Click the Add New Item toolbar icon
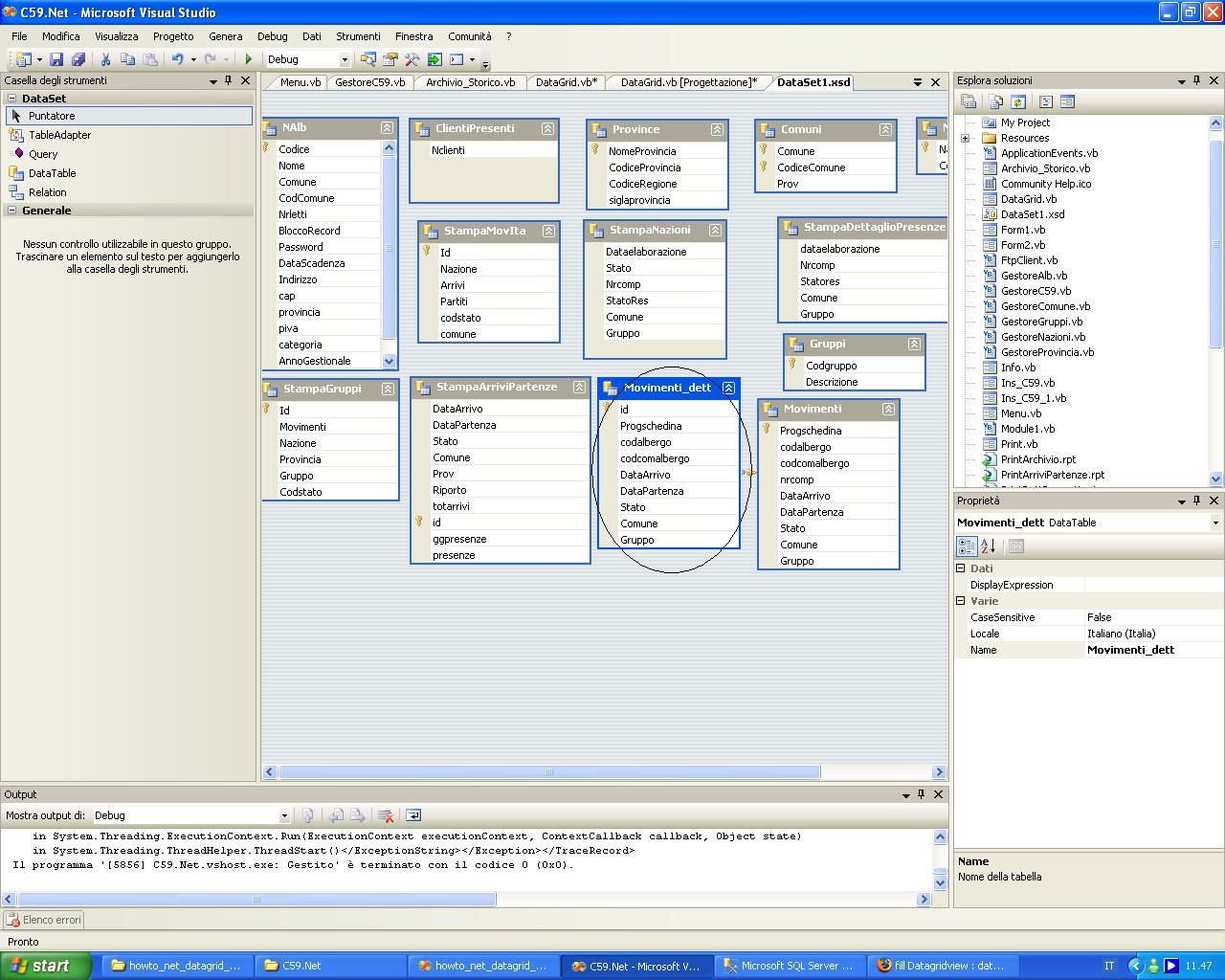Viewport: 1225px width, 980px height. pos(23,59)
